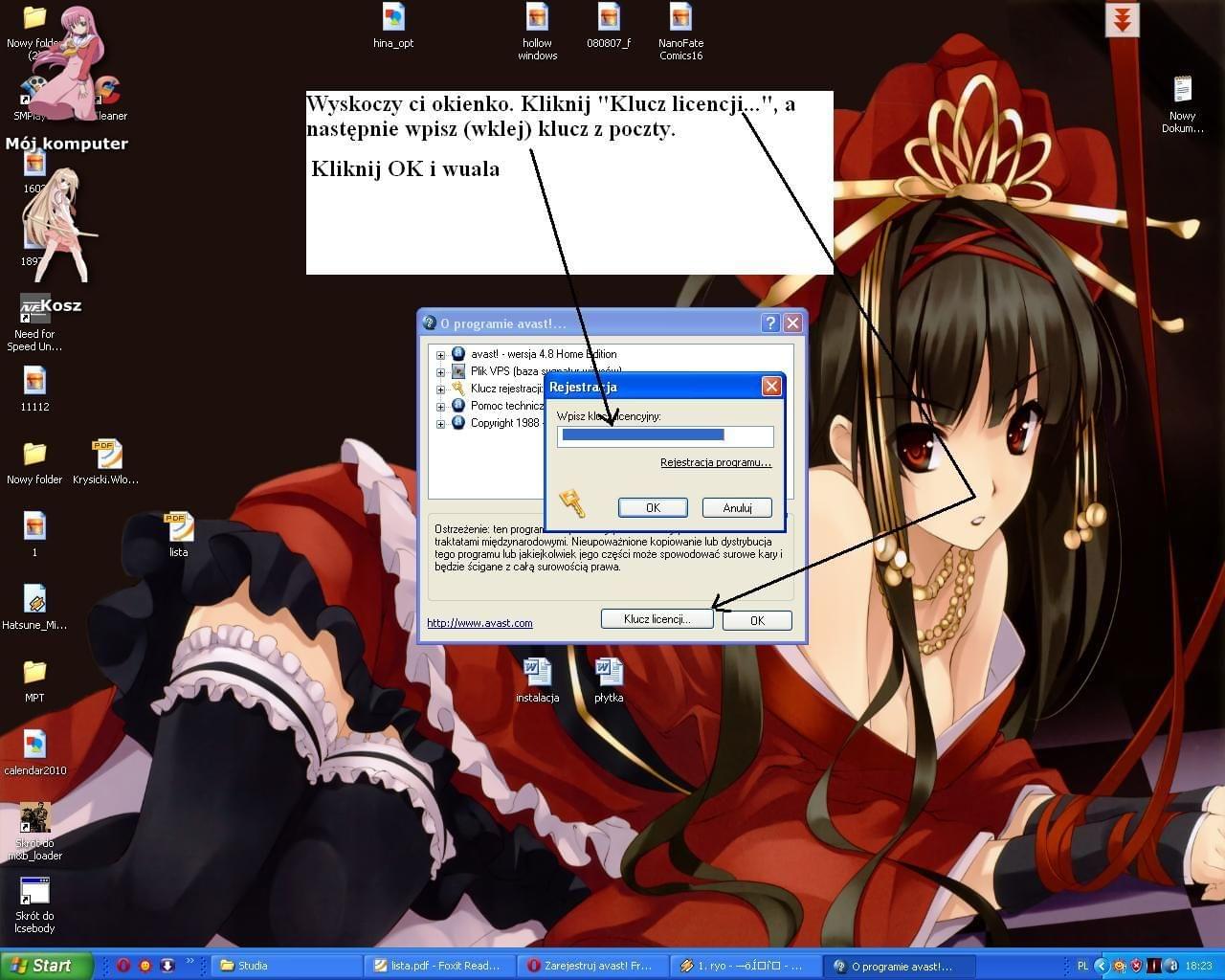The height and width of the screenshot is (980, 1225).
Task: Click OK in the O programie avast! window
Action: 757,620
